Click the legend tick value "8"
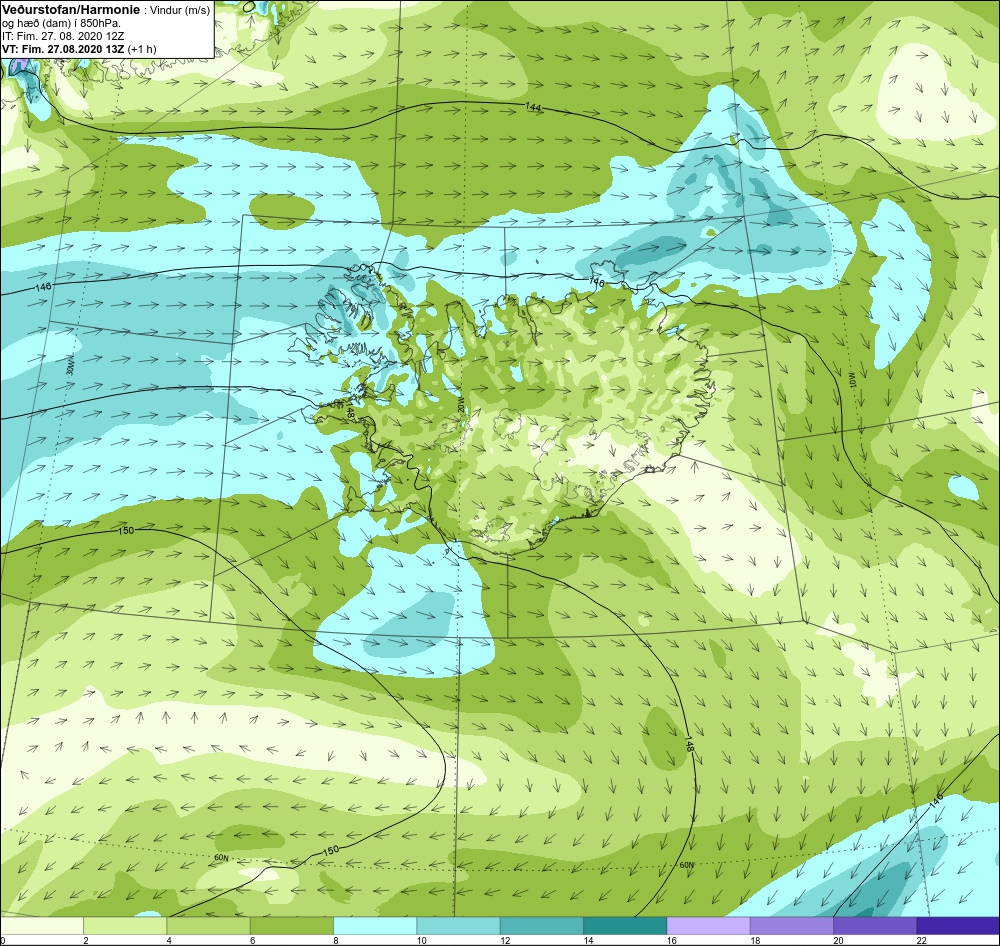The width and height of the screenshot is (1000, 946). (335, 940)
